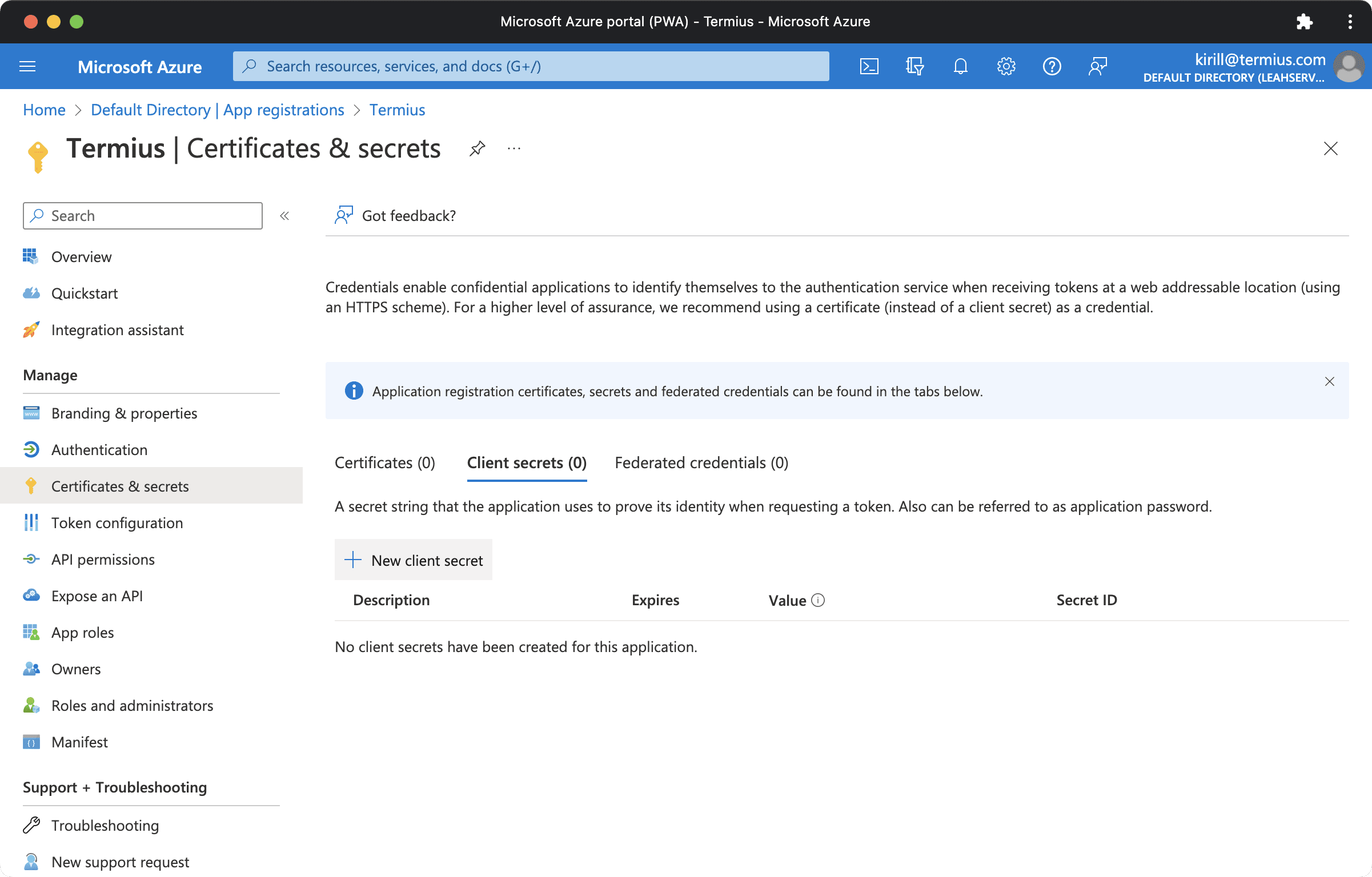This screenshot has width=1372, height=877.
Task: Switch to Federated credentials (0) tab
Action: (x=701, y=462)
